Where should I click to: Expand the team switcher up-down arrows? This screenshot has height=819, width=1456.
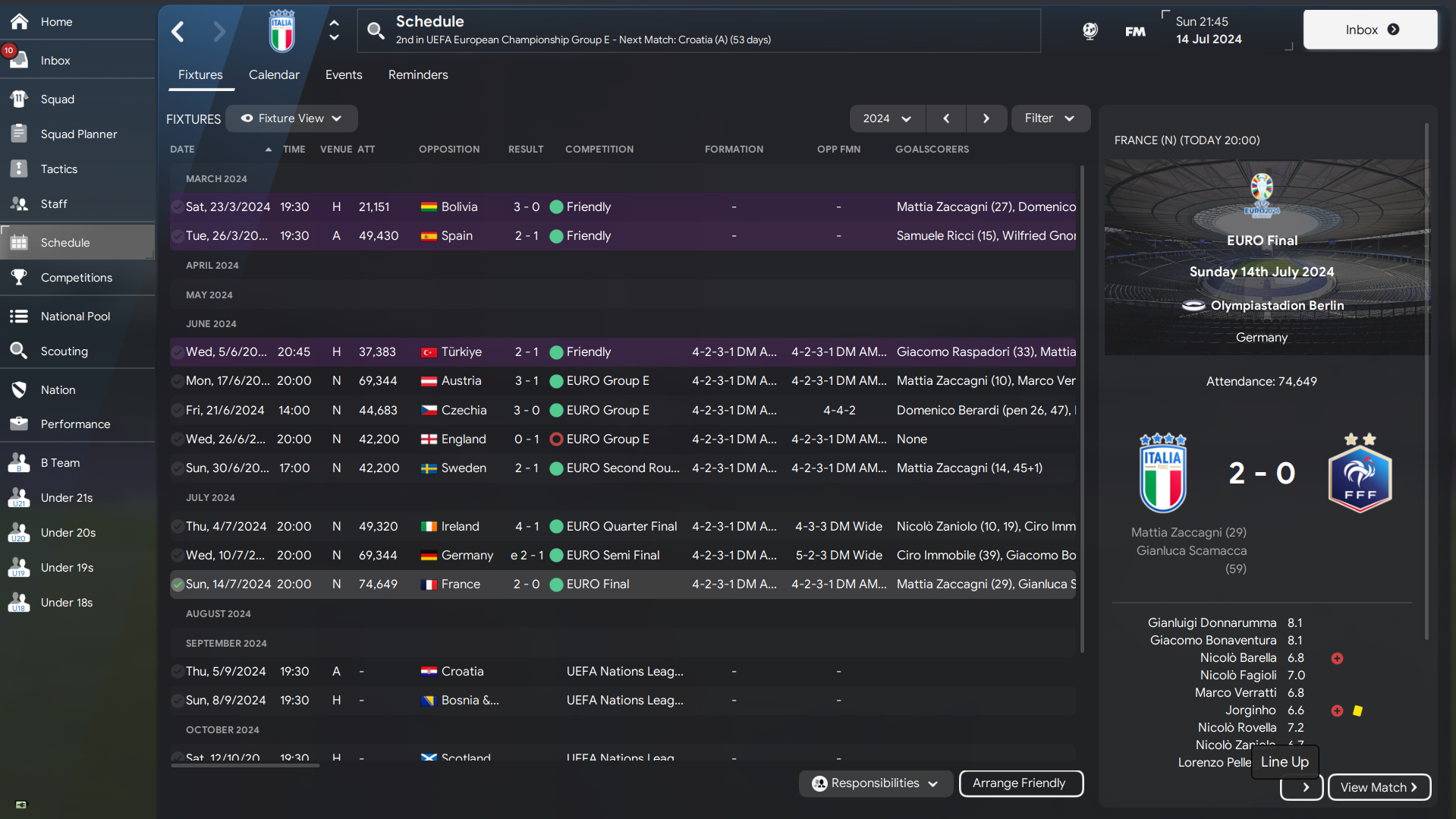[334, 30]
